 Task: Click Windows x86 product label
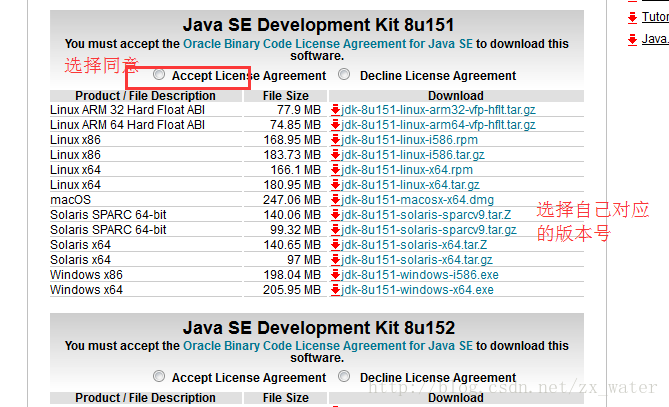click(86, 275)
